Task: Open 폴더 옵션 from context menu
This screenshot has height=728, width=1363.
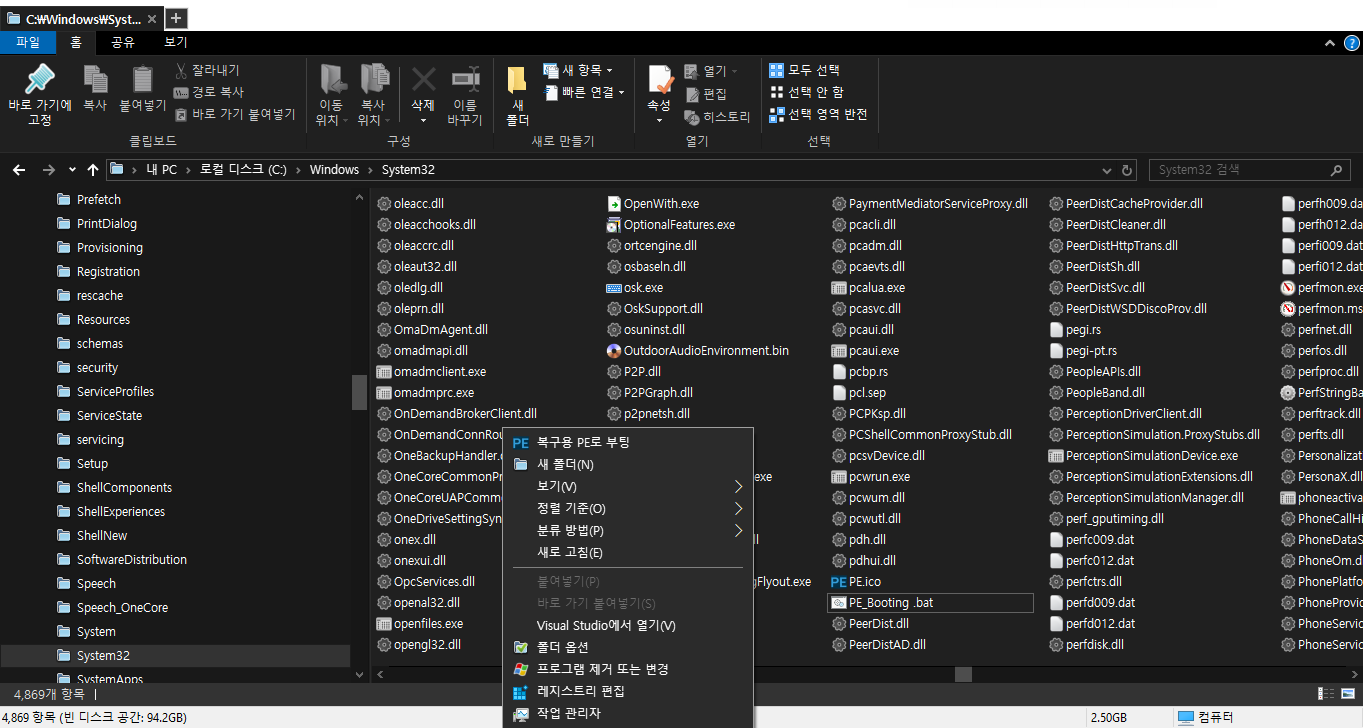Action: point(627,647)
